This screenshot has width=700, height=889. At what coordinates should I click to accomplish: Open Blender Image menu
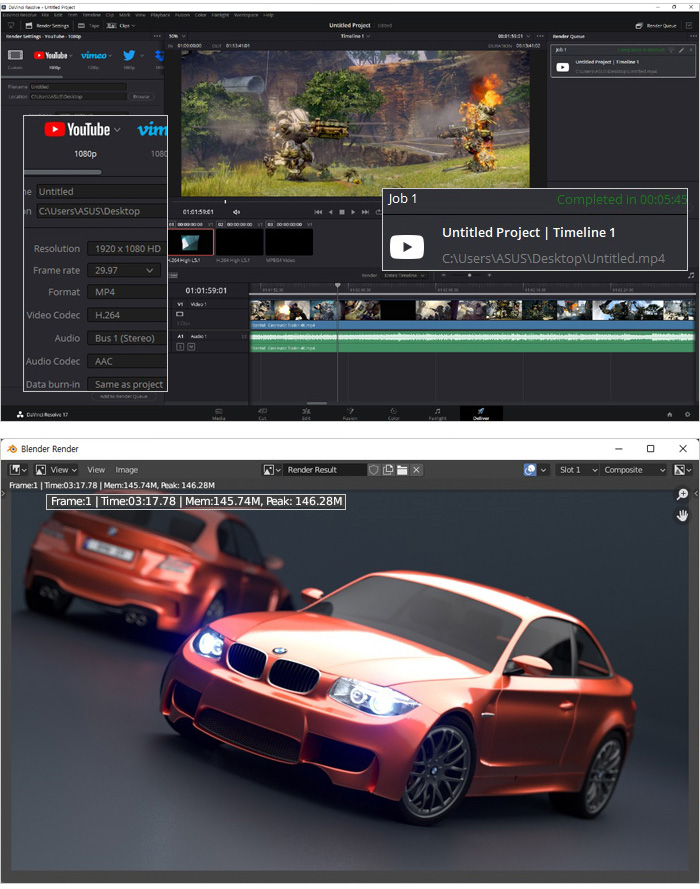click(127, 469)
